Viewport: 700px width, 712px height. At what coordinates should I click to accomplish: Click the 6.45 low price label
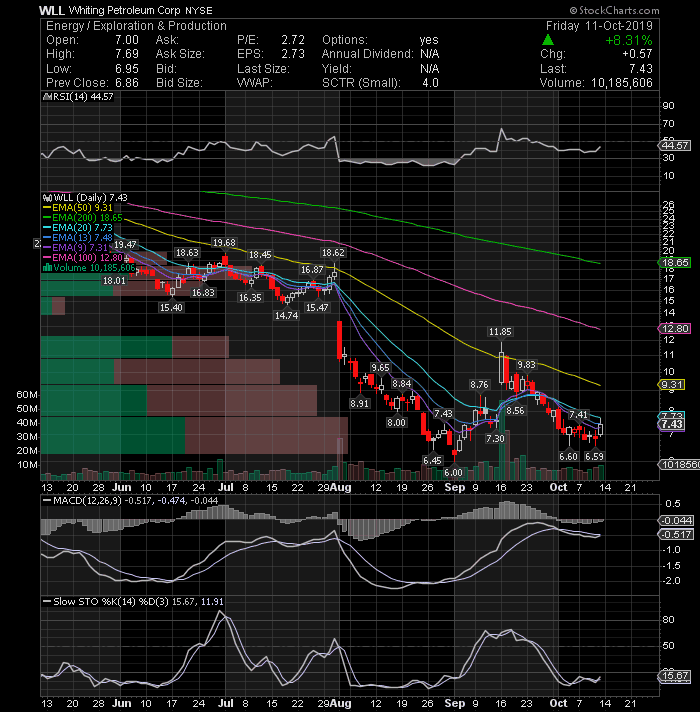coord(432,460)
